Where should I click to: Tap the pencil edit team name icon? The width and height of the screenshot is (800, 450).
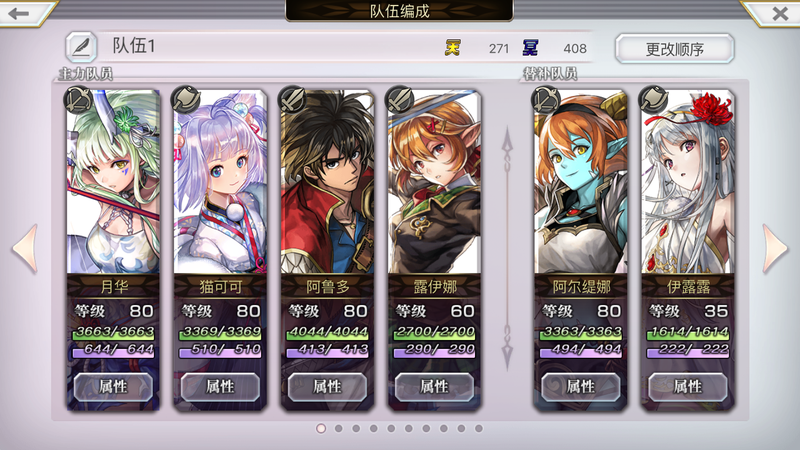[81, 47]
